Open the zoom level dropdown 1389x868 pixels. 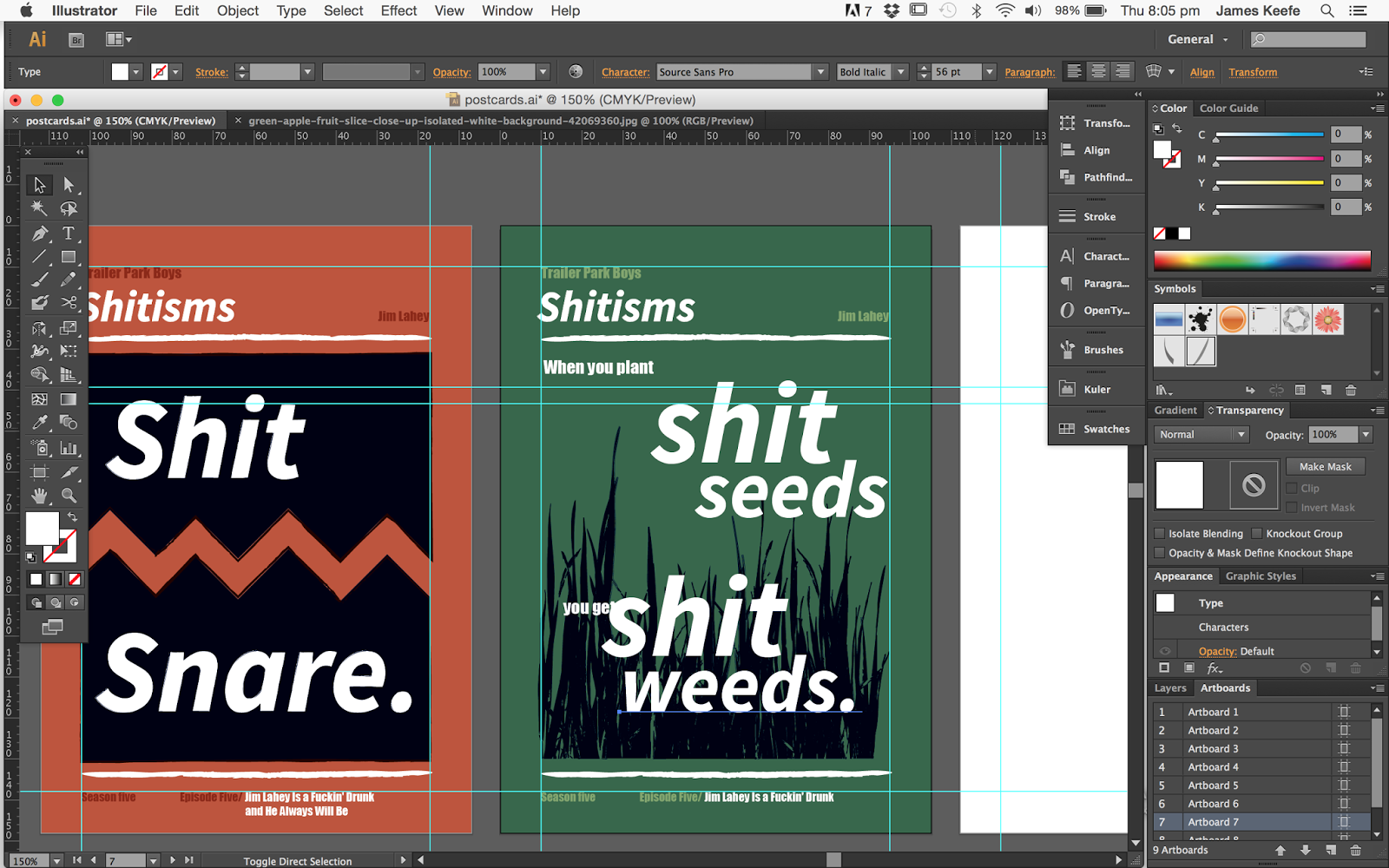coord(56,861)
